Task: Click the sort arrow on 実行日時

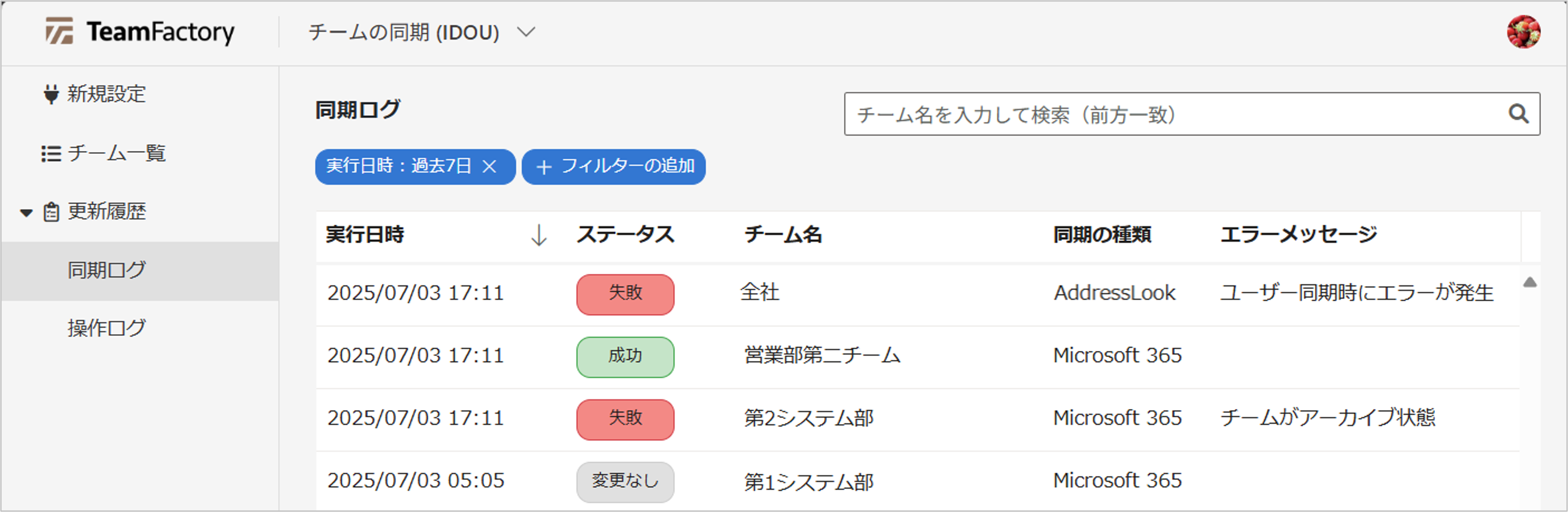Action: pyautogui.click(x=538, y=235)
